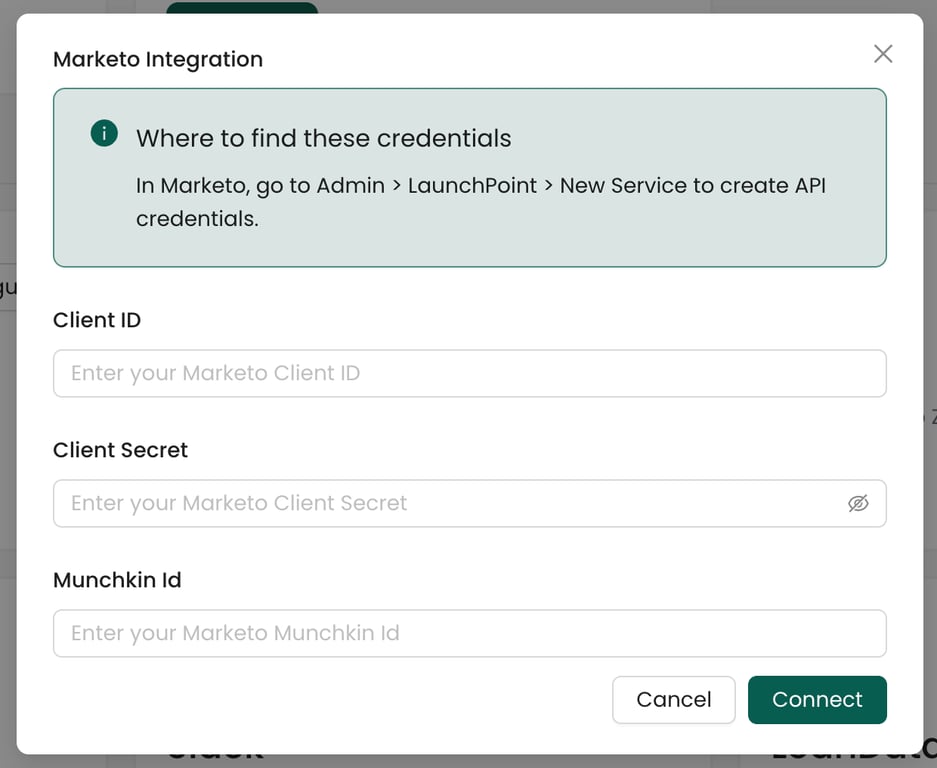Click the 'Where to find these credentials' heading
The height and width of the screenshot is (768, 937).
point(323,138)
